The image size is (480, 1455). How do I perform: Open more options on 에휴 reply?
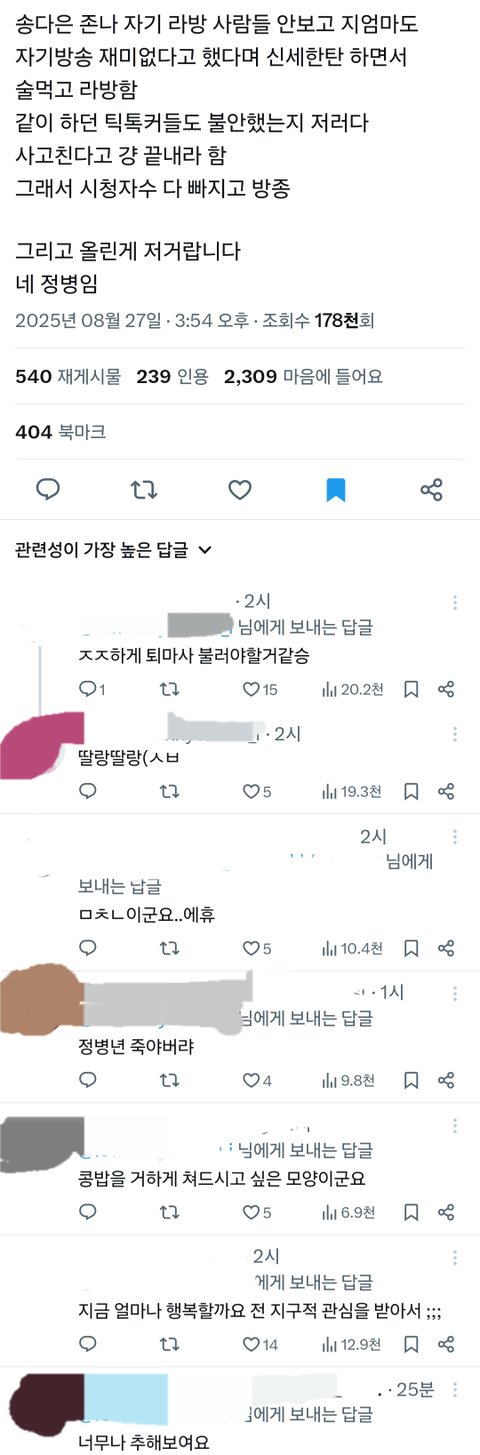tap(455, 836)
